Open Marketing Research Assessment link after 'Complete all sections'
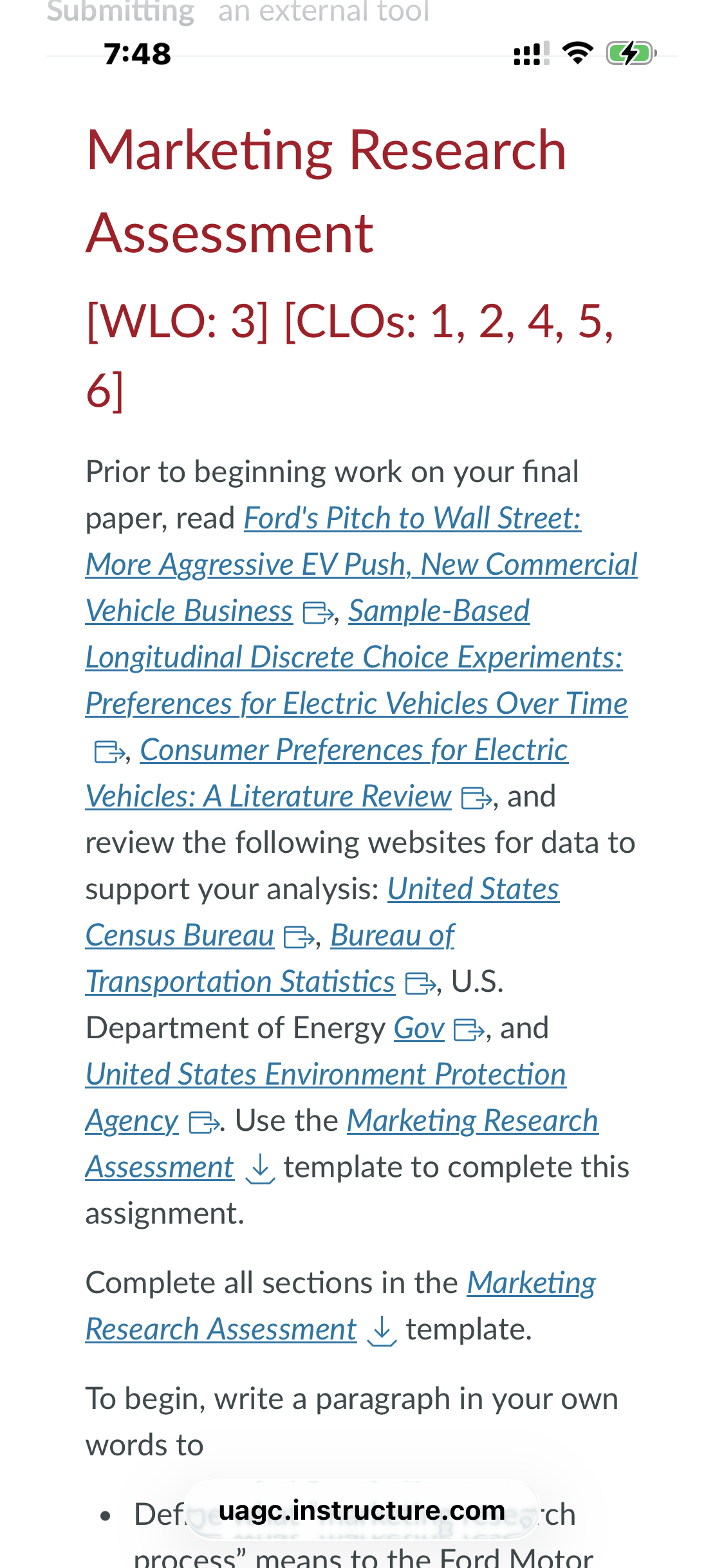This screenshot has height=1568, width=724. 340,1306
